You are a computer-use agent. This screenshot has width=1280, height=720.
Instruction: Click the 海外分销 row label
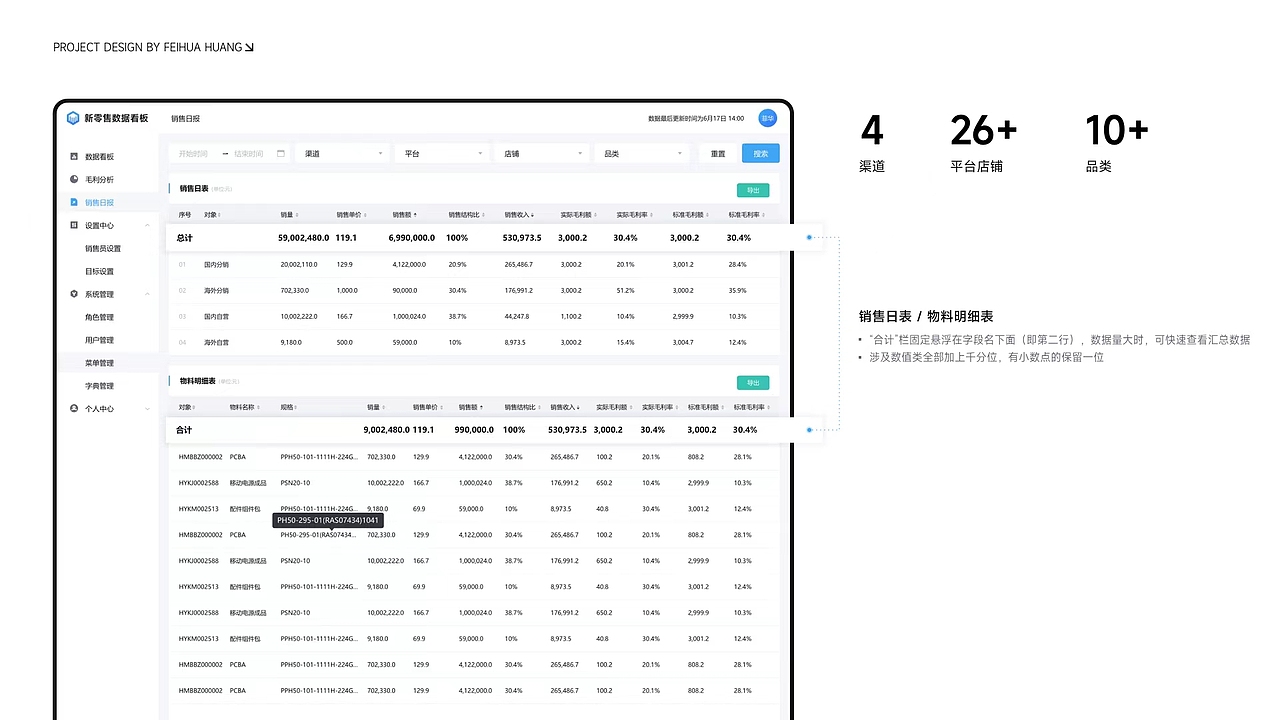click(x=216, y=291)
